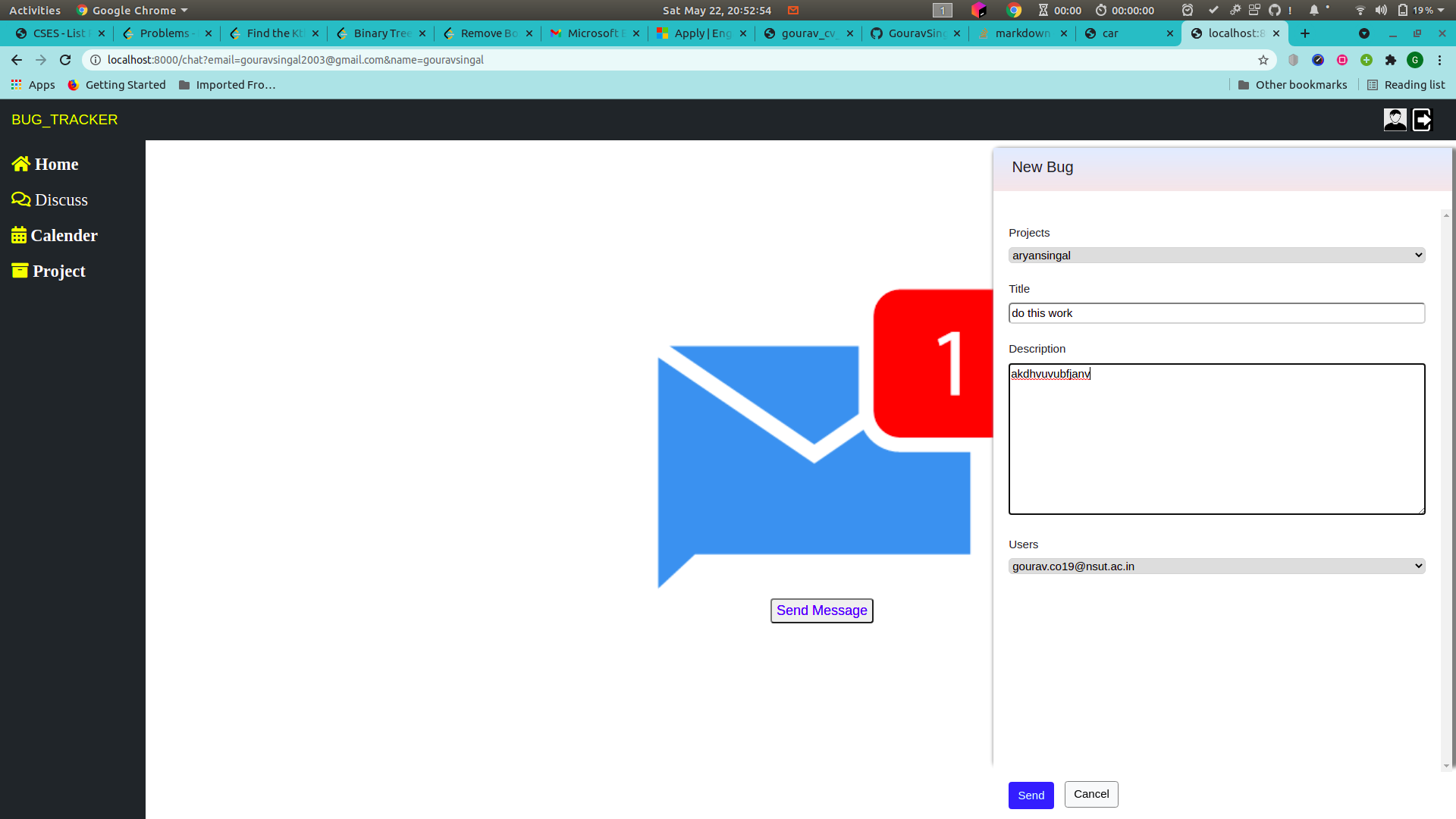This screenshot has width=1456, height=819.
Task: Click the logout icon top right
Action: point(1422,119)
